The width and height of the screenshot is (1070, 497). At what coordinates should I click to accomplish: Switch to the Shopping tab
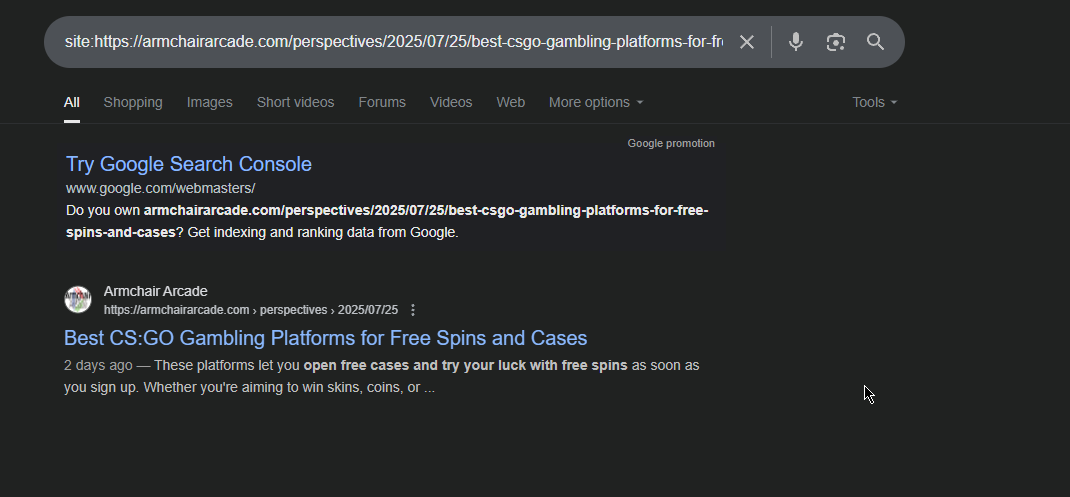coord(133,102)
